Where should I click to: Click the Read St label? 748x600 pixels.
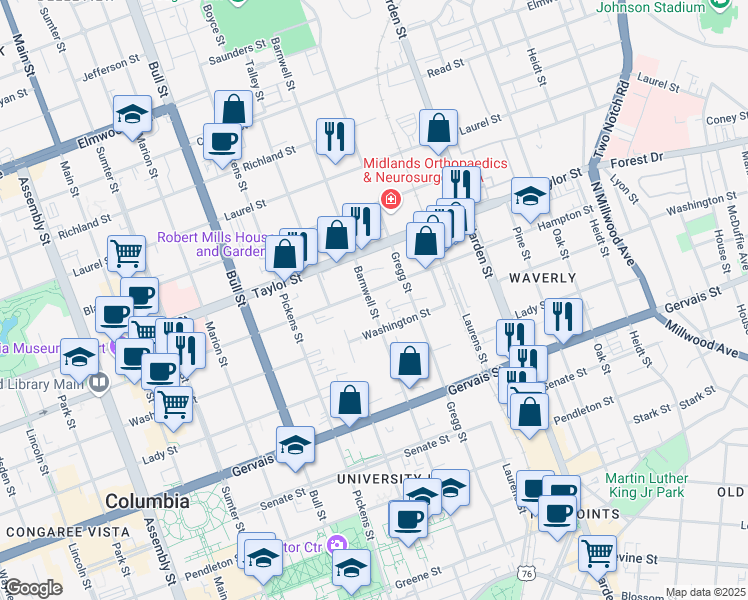(445, 68)
